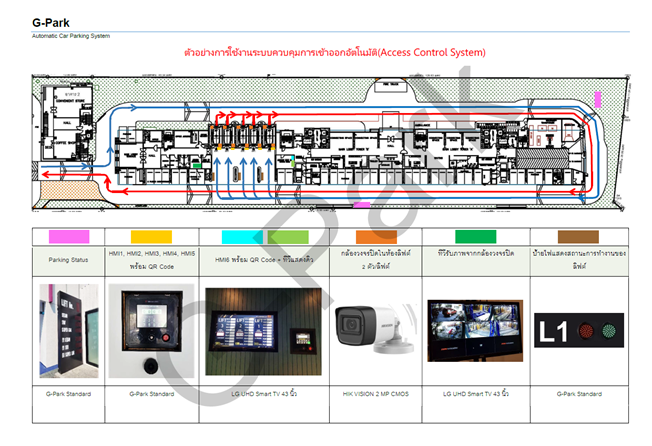Click the pink marker on floor plan right side
This screenshot has height=446, width=652.
click(x=597, y=100)
